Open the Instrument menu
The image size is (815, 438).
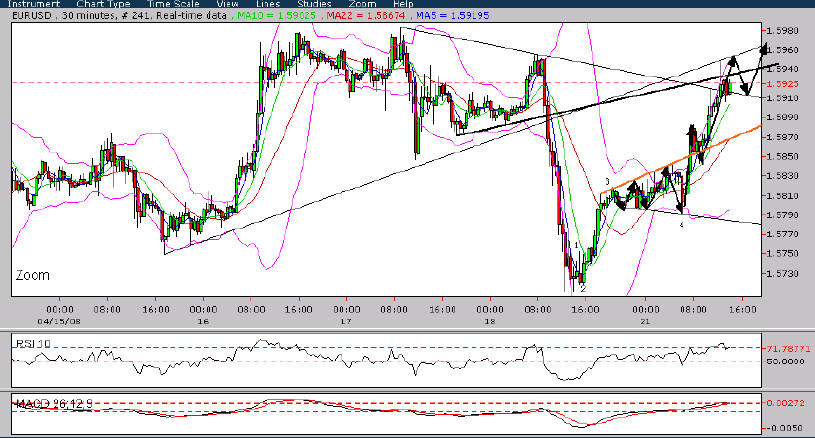(x=34, y=4)
